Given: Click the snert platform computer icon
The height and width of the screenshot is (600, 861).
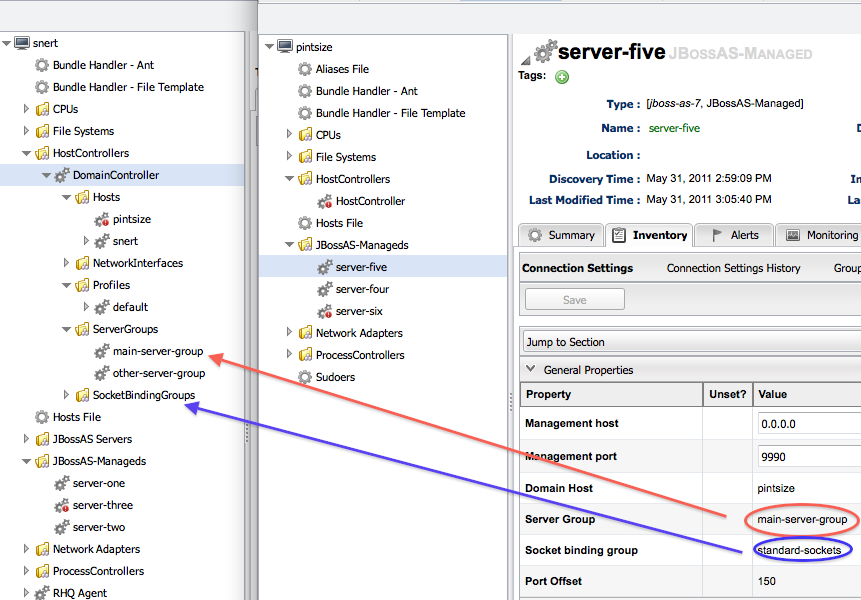Looking at the screenshot, I should [x=22, y=43].
